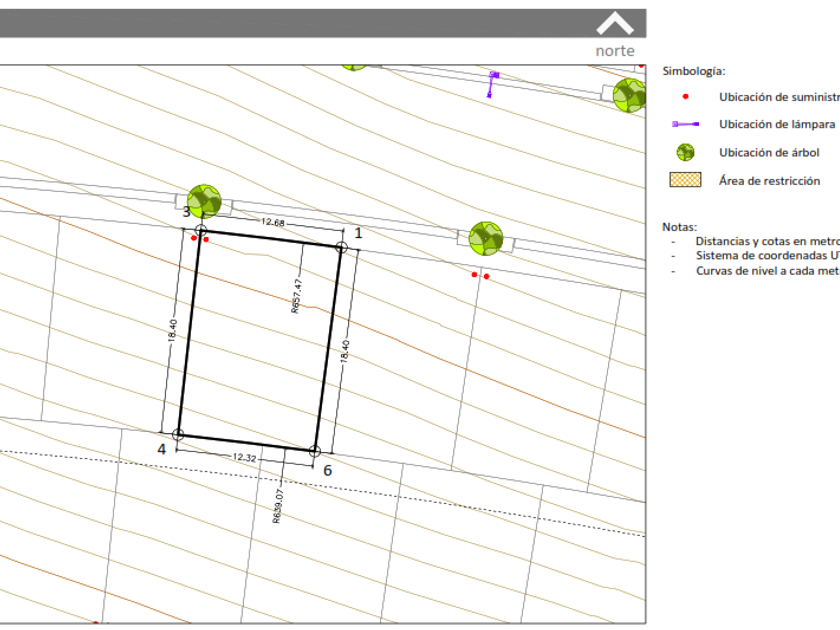This screenshot has height=630, width=840.
Task: Click the circle marker at vertex 4
Action: pos(178,434)
